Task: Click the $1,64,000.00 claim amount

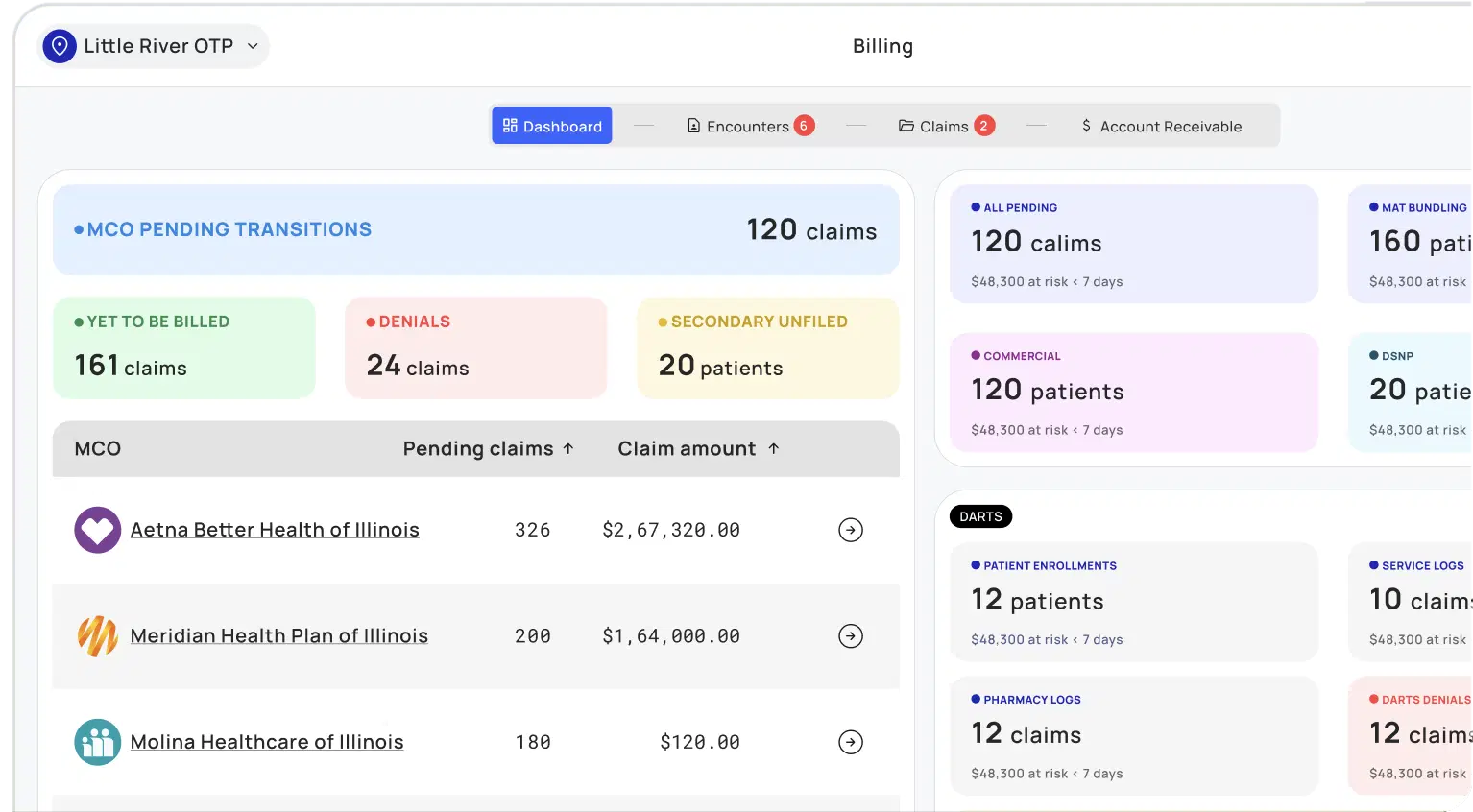Action: (671, 635)
